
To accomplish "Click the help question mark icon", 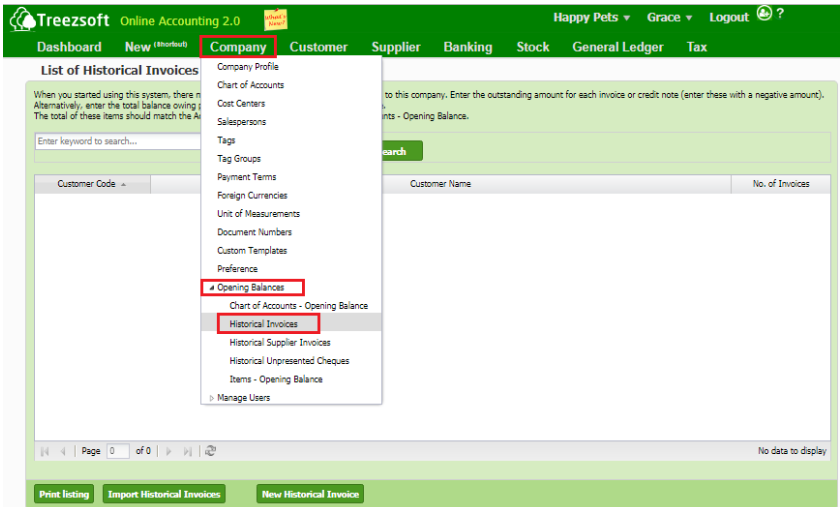I will [780, 14].
